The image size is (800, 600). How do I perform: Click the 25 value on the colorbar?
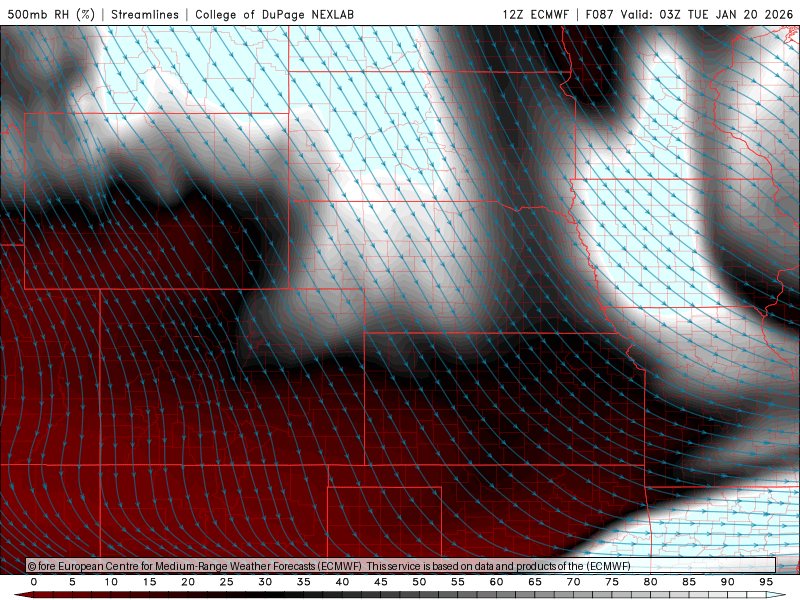pyautogui.click(x=226, y=582)
